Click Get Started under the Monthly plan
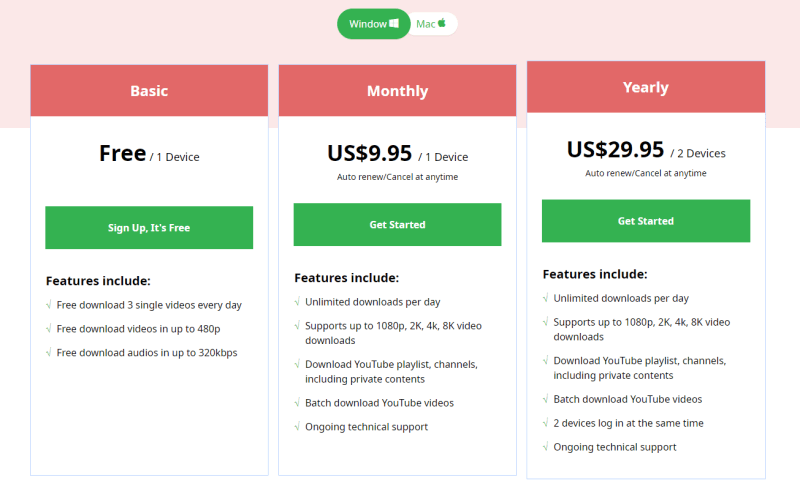The width and height of the screenshot is (800, 497). (x=397, y=225)
